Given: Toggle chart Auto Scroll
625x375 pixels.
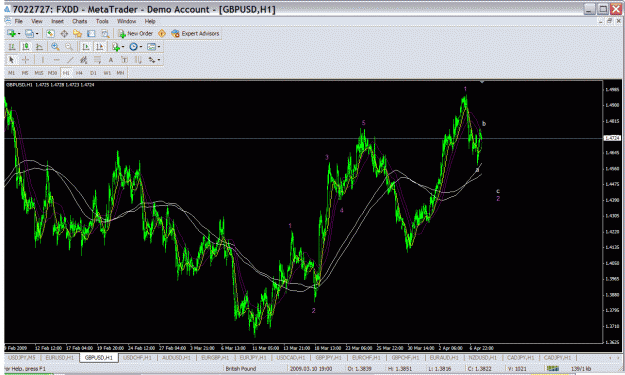Looking at the screenshot, I should [86, 47].
